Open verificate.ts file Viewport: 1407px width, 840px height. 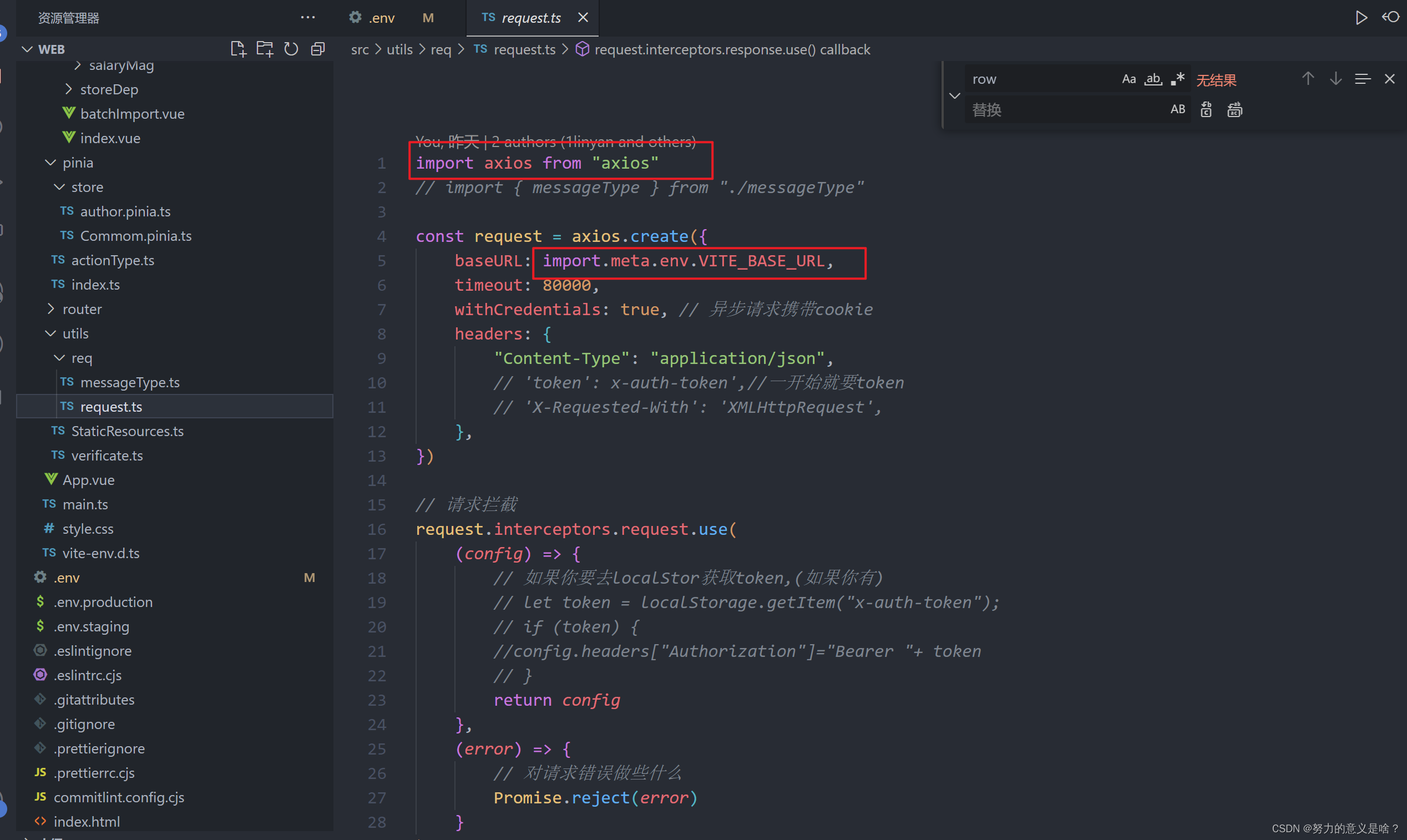coord(107,455)
